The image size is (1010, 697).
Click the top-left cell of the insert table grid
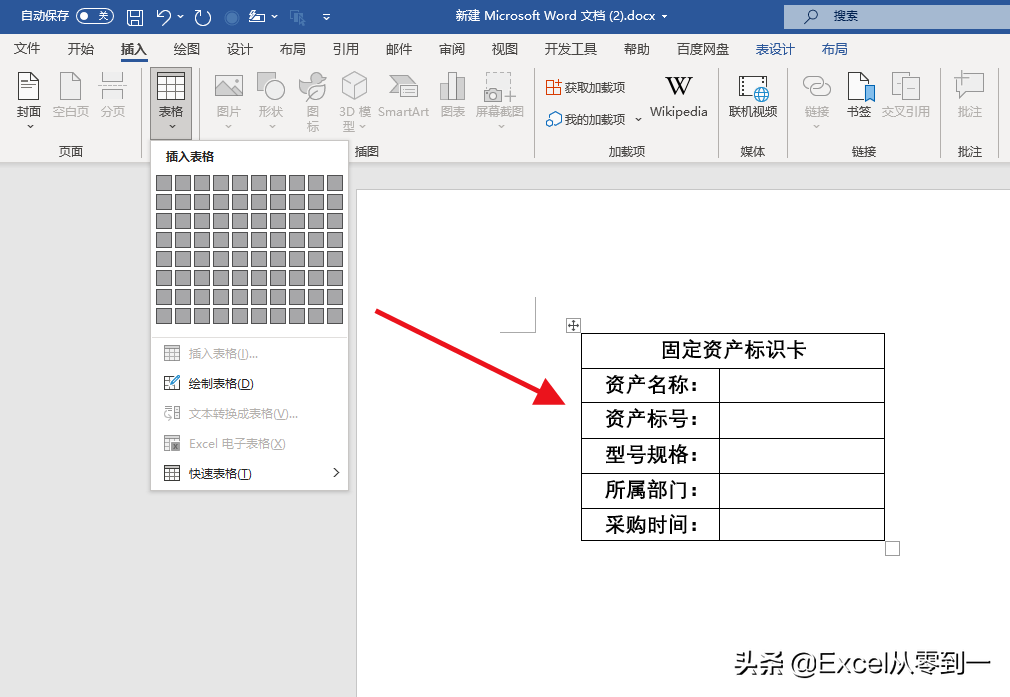(x=164, y=183)
